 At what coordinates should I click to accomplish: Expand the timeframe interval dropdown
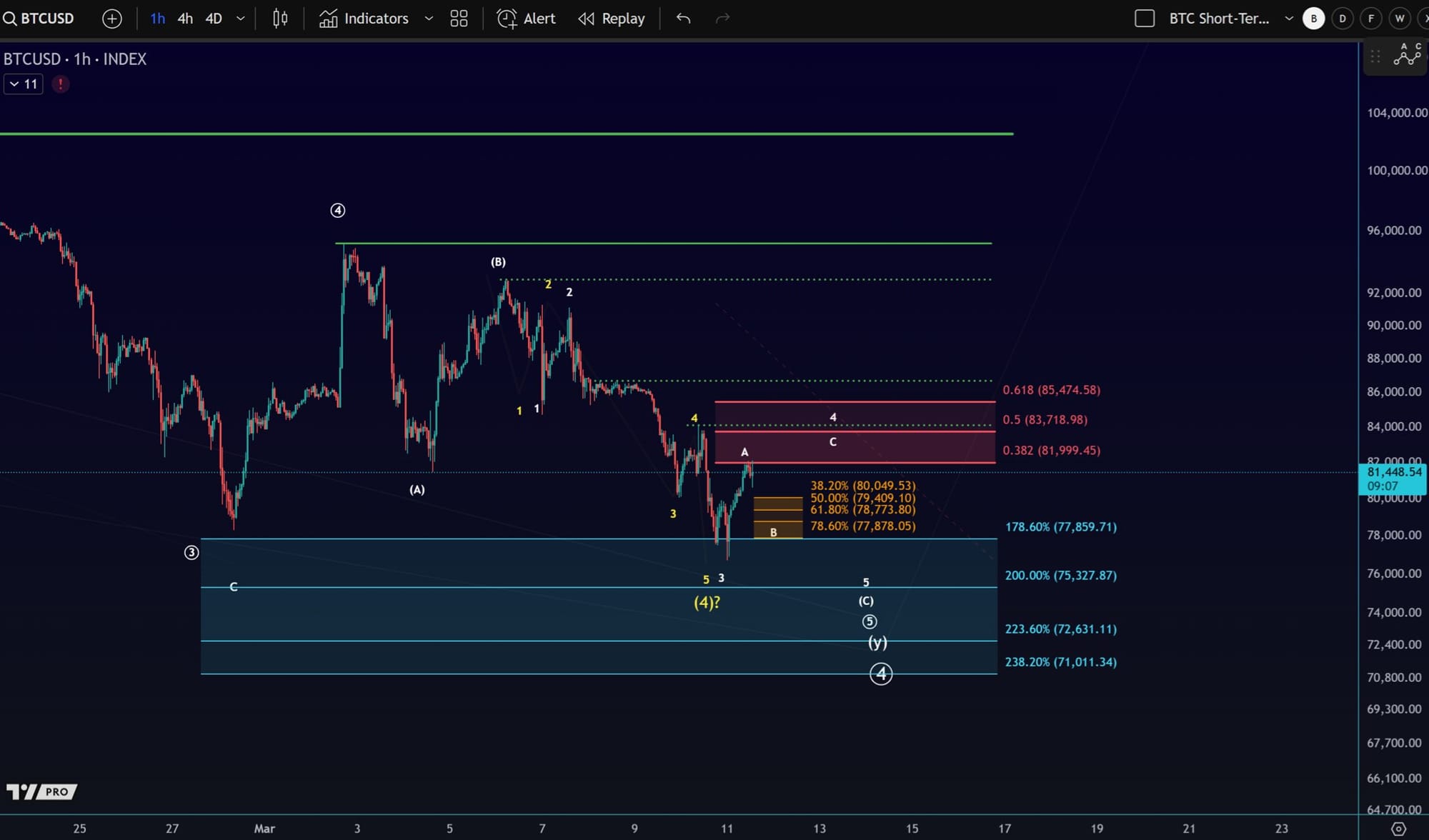click(x=241, y=19)
